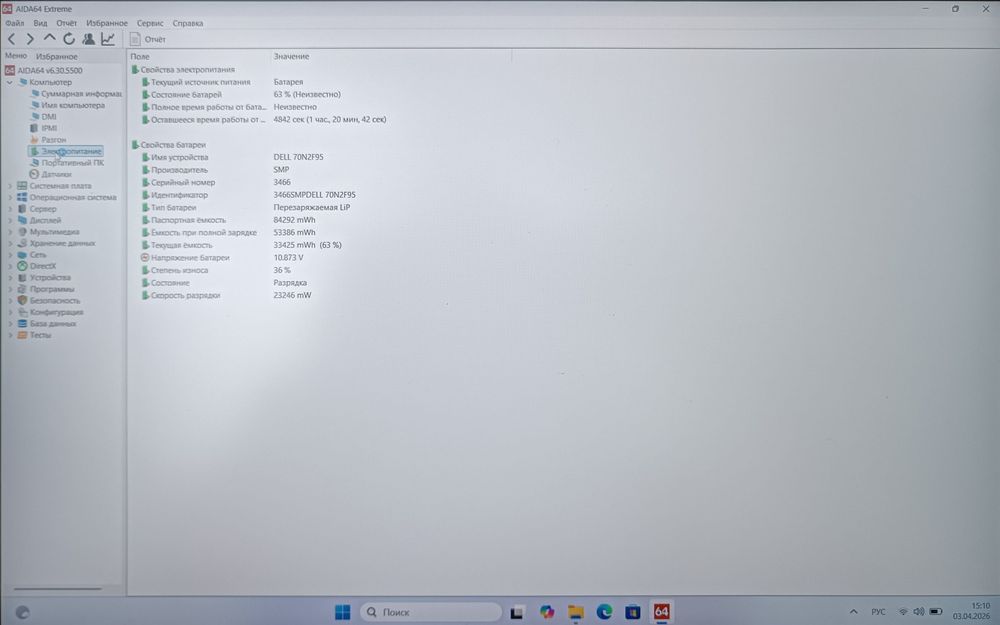
Task: Select the Электропитание tree item
Action: click(66, 151)
